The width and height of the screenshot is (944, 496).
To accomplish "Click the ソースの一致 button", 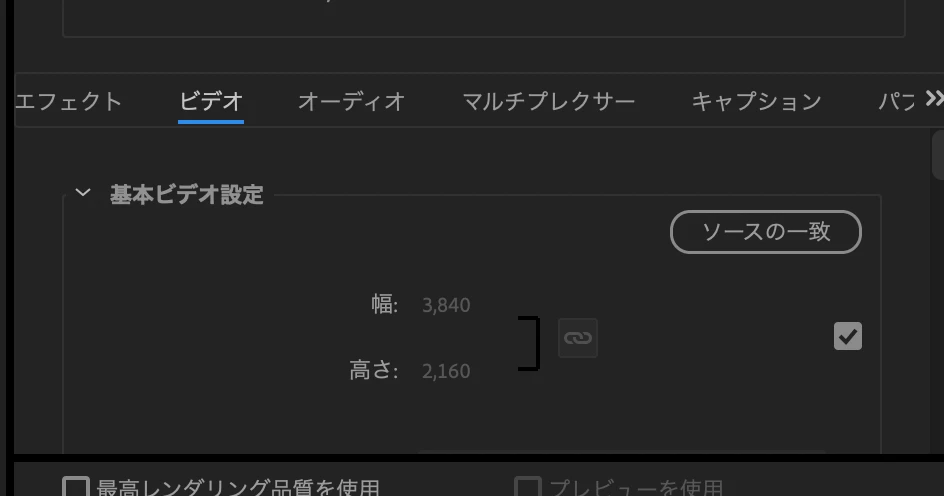I will [766, 232].
